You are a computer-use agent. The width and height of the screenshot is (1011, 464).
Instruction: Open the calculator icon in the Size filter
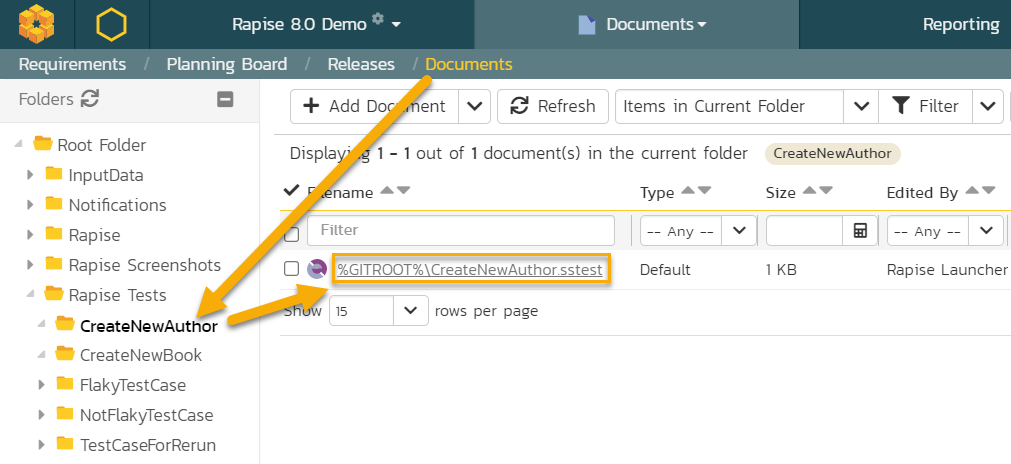pyautogui.click(x=860, y=231)
